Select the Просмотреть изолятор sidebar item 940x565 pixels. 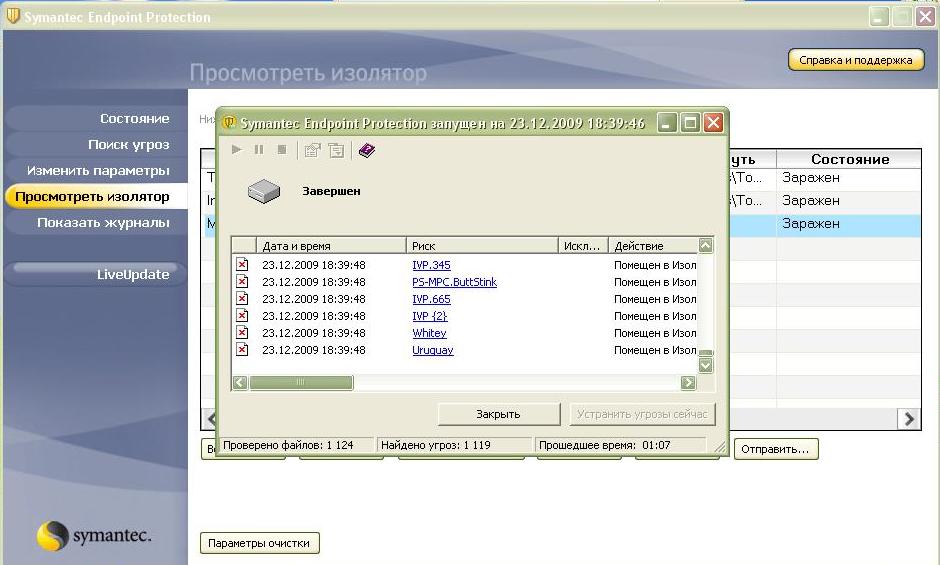click(x=96, y=197)
